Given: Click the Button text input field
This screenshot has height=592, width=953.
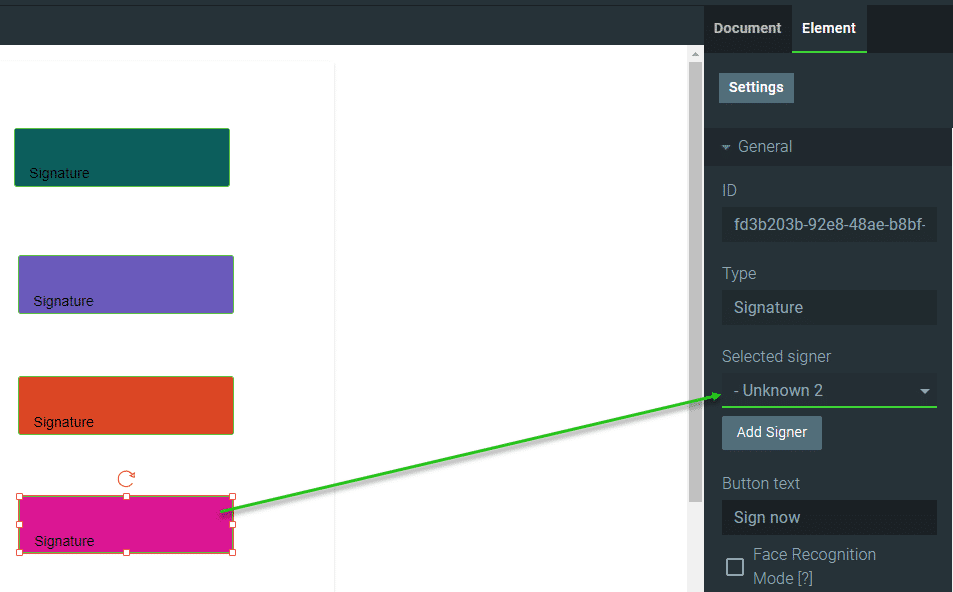Looking at the screenshot, I should pyautogui.click(x=829, y=518).
